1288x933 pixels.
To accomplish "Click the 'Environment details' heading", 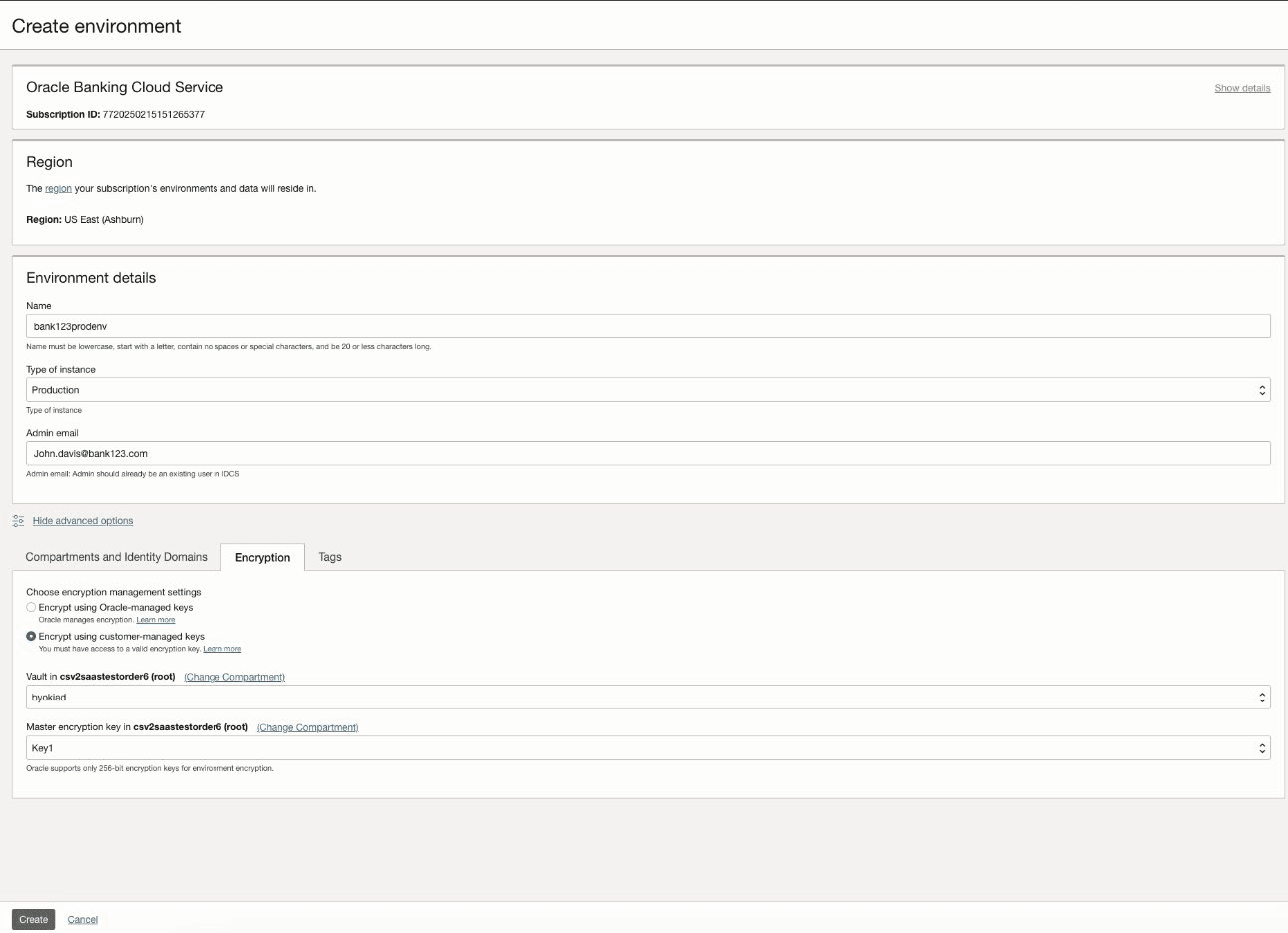I will point(91,278).
